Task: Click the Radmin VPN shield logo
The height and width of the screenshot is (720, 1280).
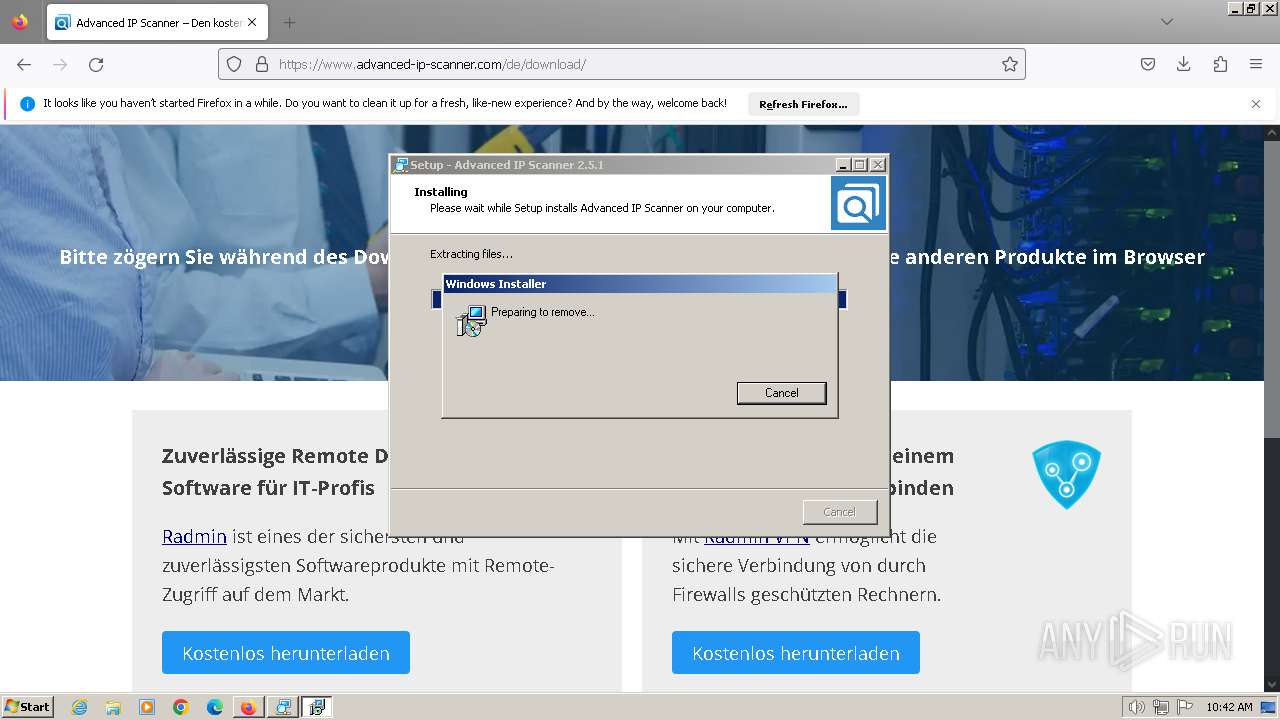Action: pyautogui.click(x=1066, y=474)
